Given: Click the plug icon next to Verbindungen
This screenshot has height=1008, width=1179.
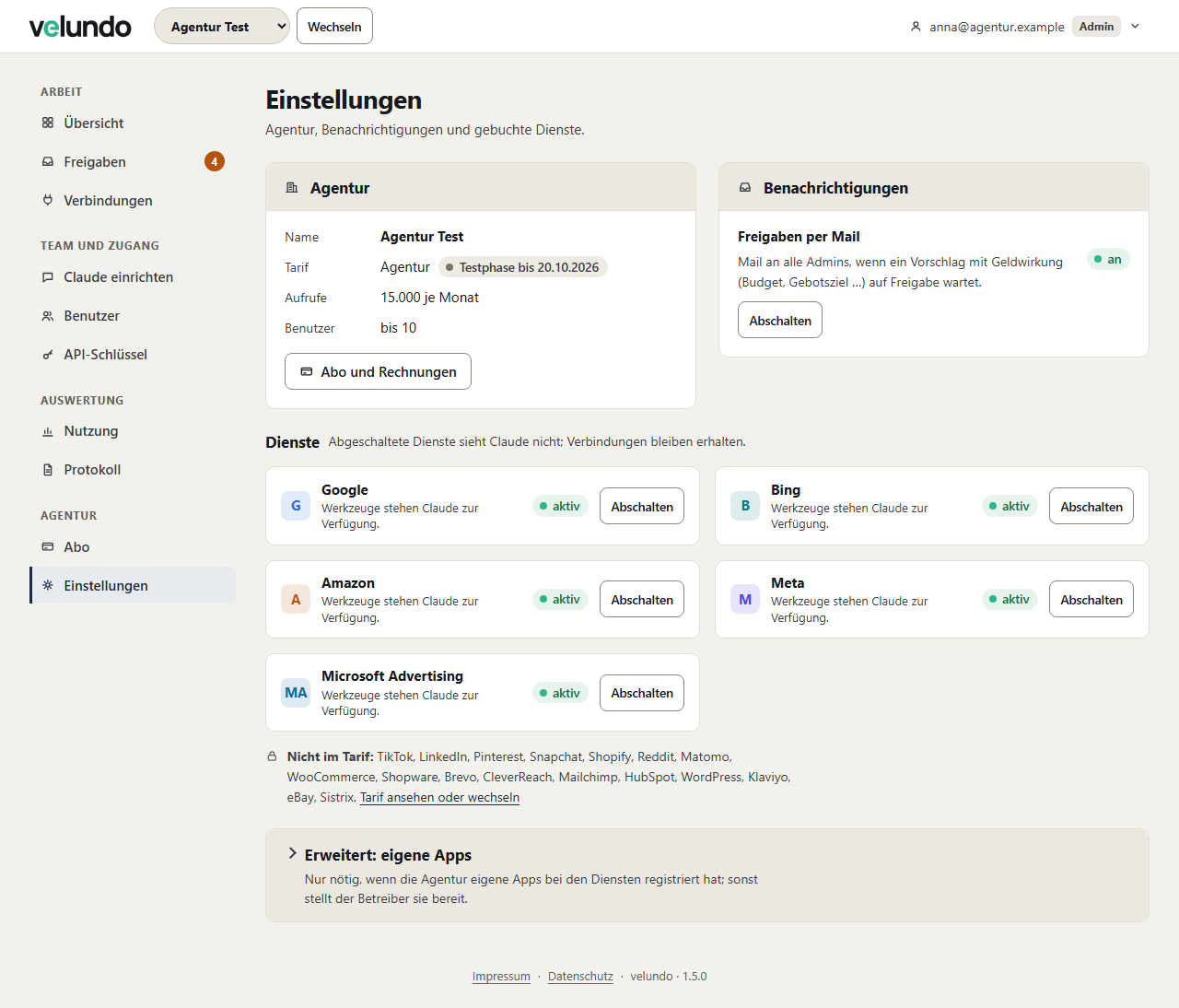Looking at the screenshot, I should tap(48, 200).
